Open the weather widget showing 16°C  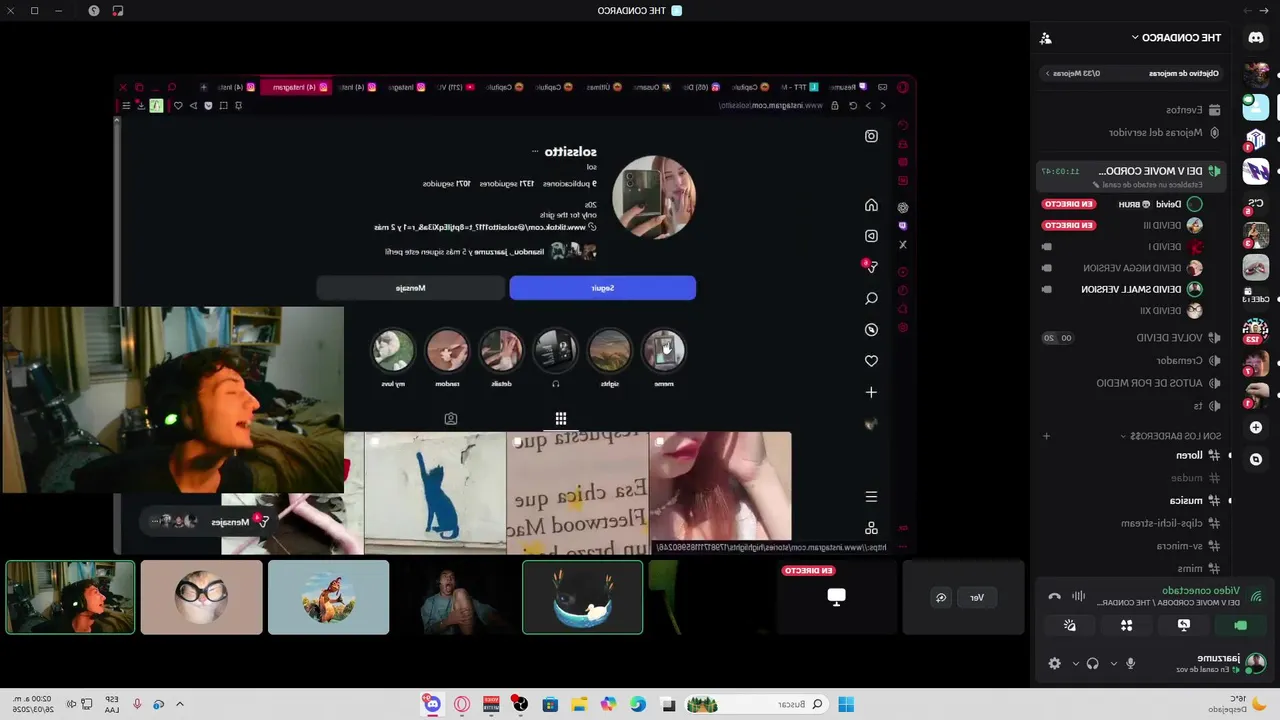pyautogui.click(x=1230, y=704)
